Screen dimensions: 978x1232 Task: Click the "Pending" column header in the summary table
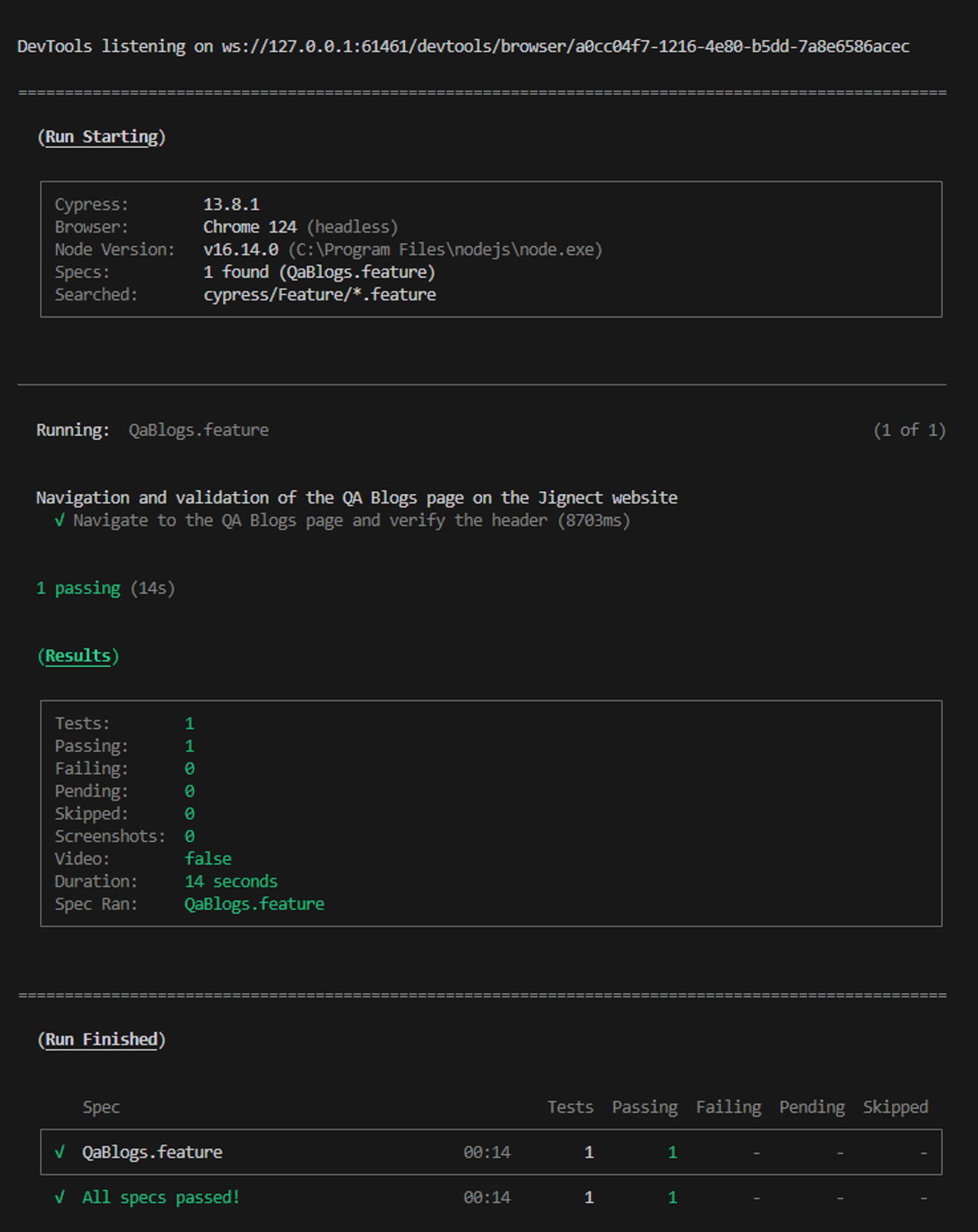(812, 1108)
